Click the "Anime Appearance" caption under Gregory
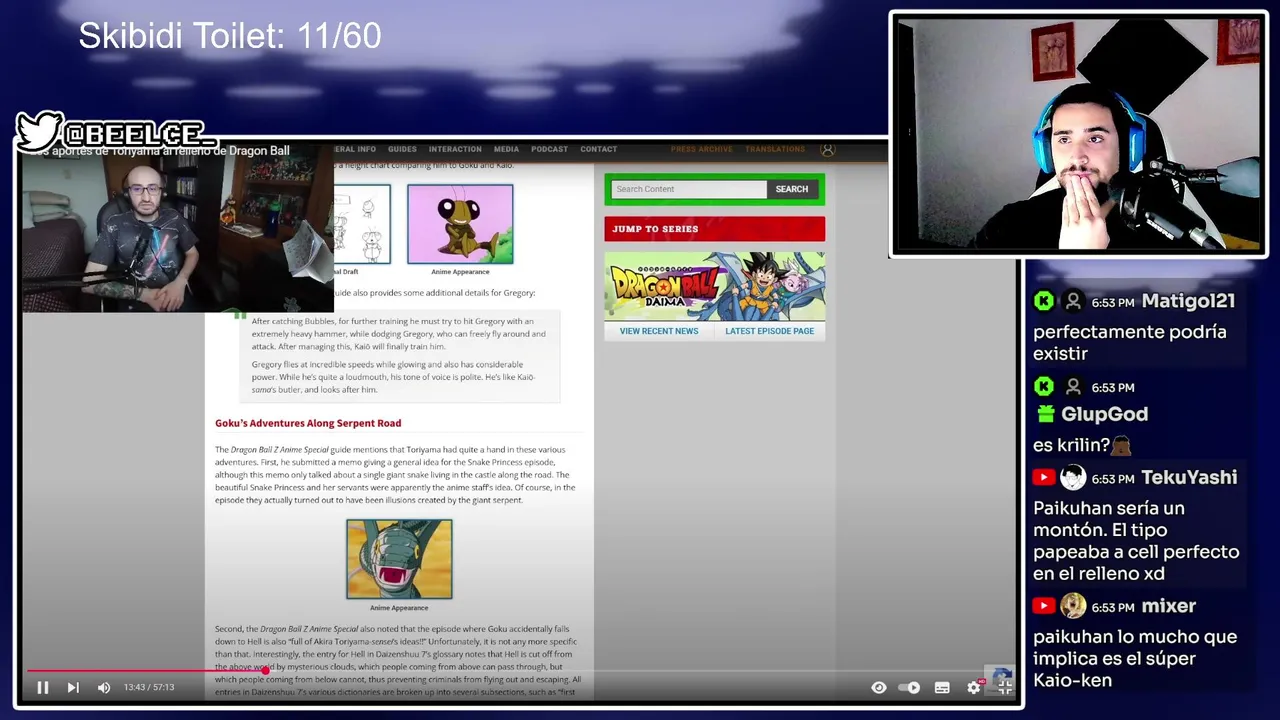The image size is (1280, 720). [x=460, y=272]
